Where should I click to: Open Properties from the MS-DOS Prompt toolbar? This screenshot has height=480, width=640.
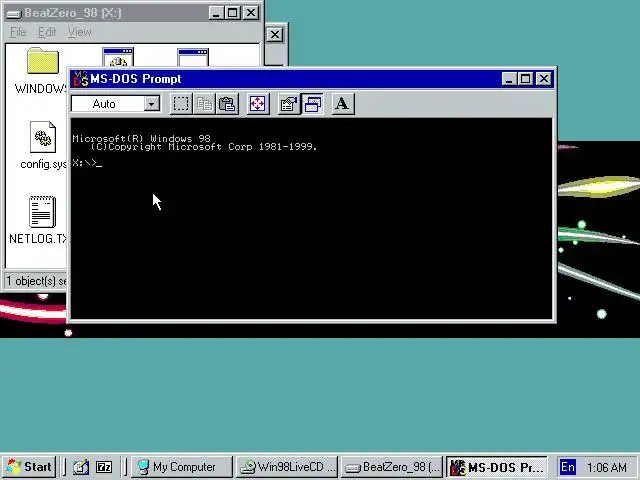[x=289, y=104]
